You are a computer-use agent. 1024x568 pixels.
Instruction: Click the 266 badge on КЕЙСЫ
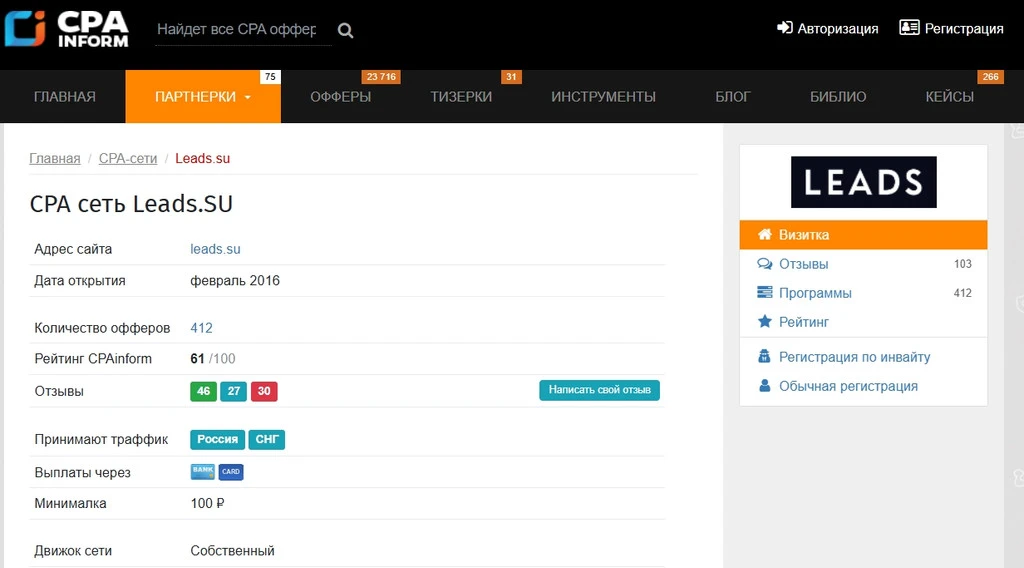point(990,76)
